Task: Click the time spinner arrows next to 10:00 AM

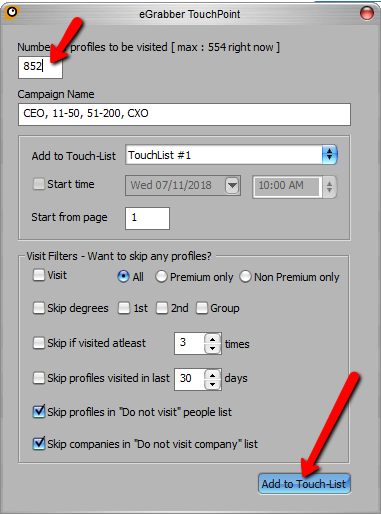Action: click(329, 186)
